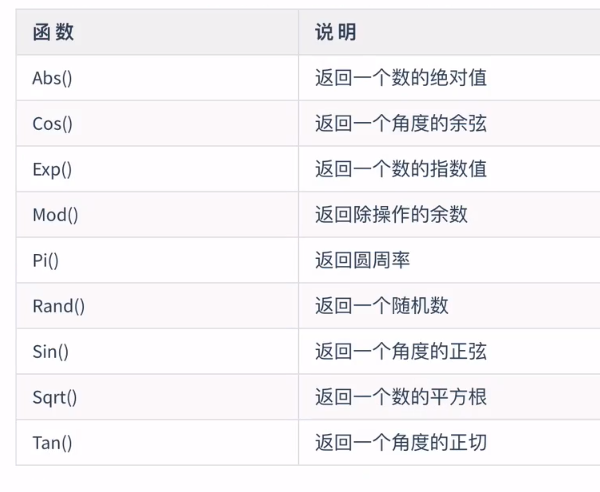Click the description 返回一个数的指数值
The width and height of the screenshot is (600, 492).
[x=401, y=169]
